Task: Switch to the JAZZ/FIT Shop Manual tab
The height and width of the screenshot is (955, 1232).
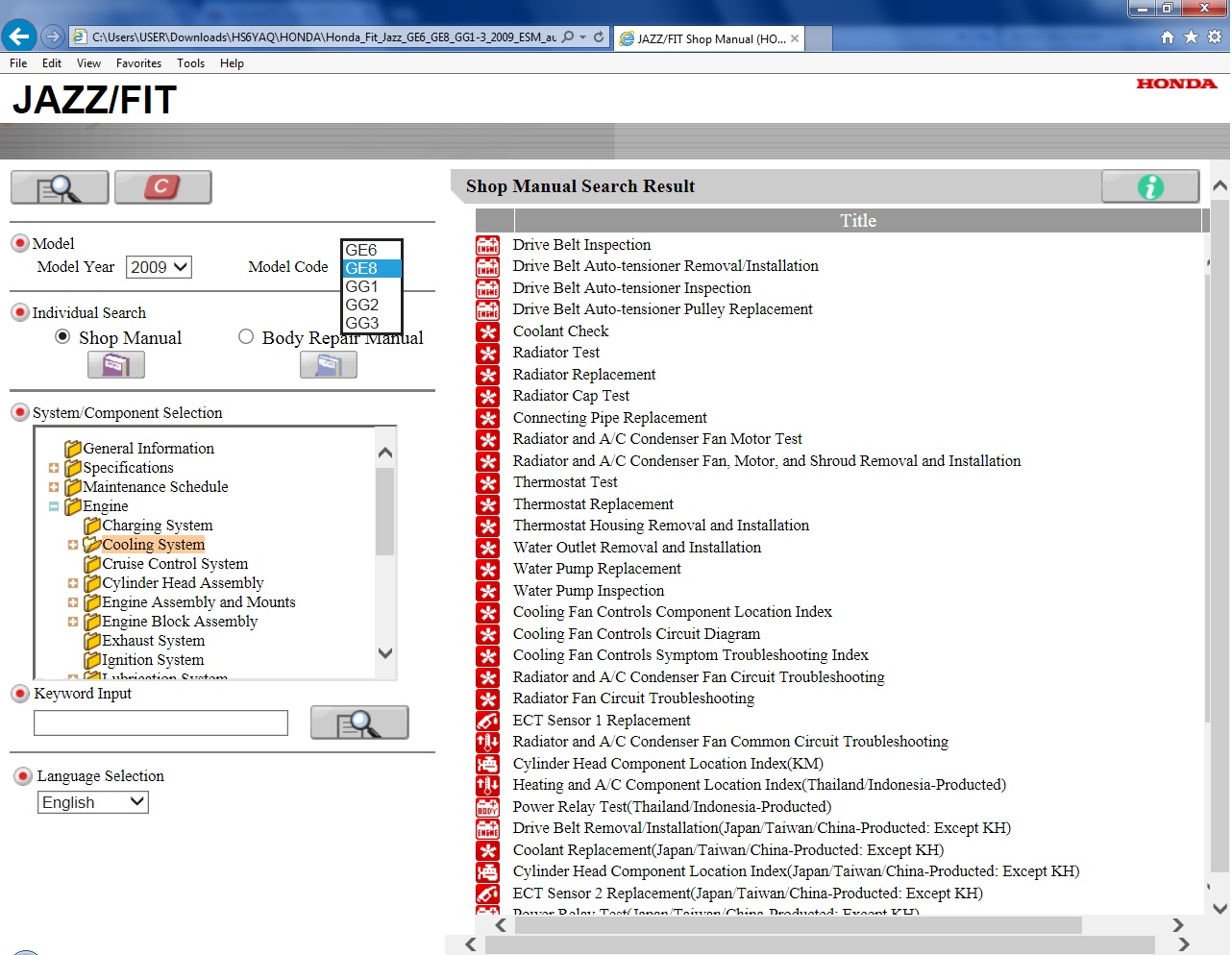Action: coord(709,38)
